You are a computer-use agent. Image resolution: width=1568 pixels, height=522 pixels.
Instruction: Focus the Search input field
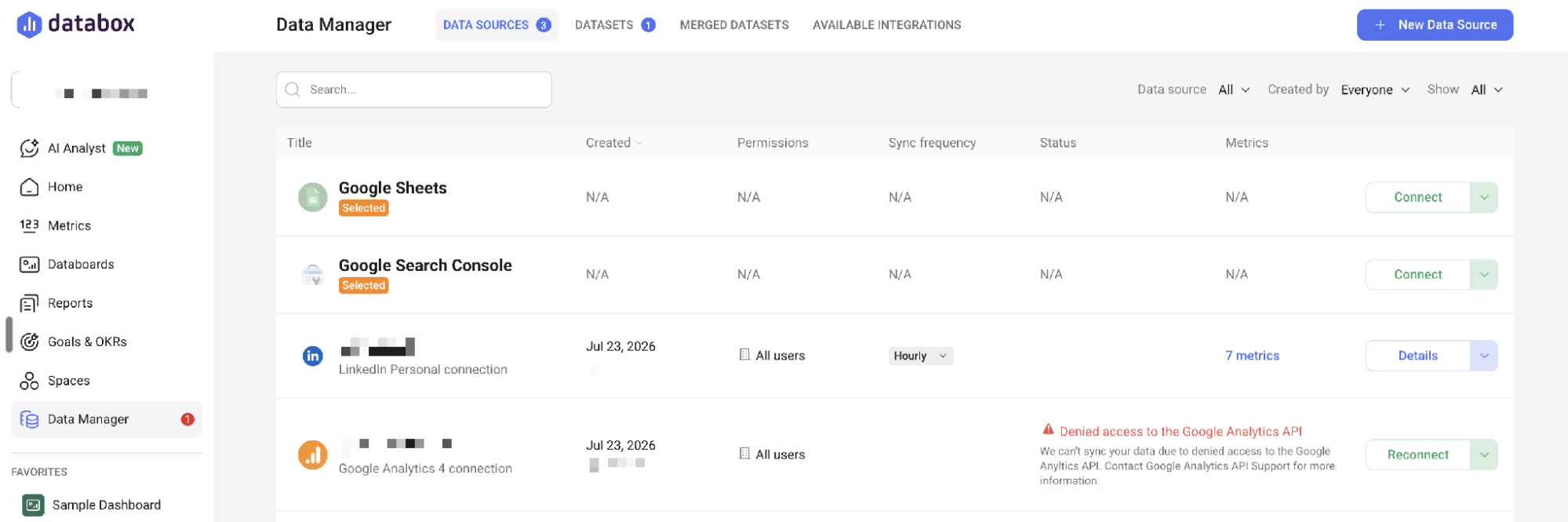[x=413, y=89]
